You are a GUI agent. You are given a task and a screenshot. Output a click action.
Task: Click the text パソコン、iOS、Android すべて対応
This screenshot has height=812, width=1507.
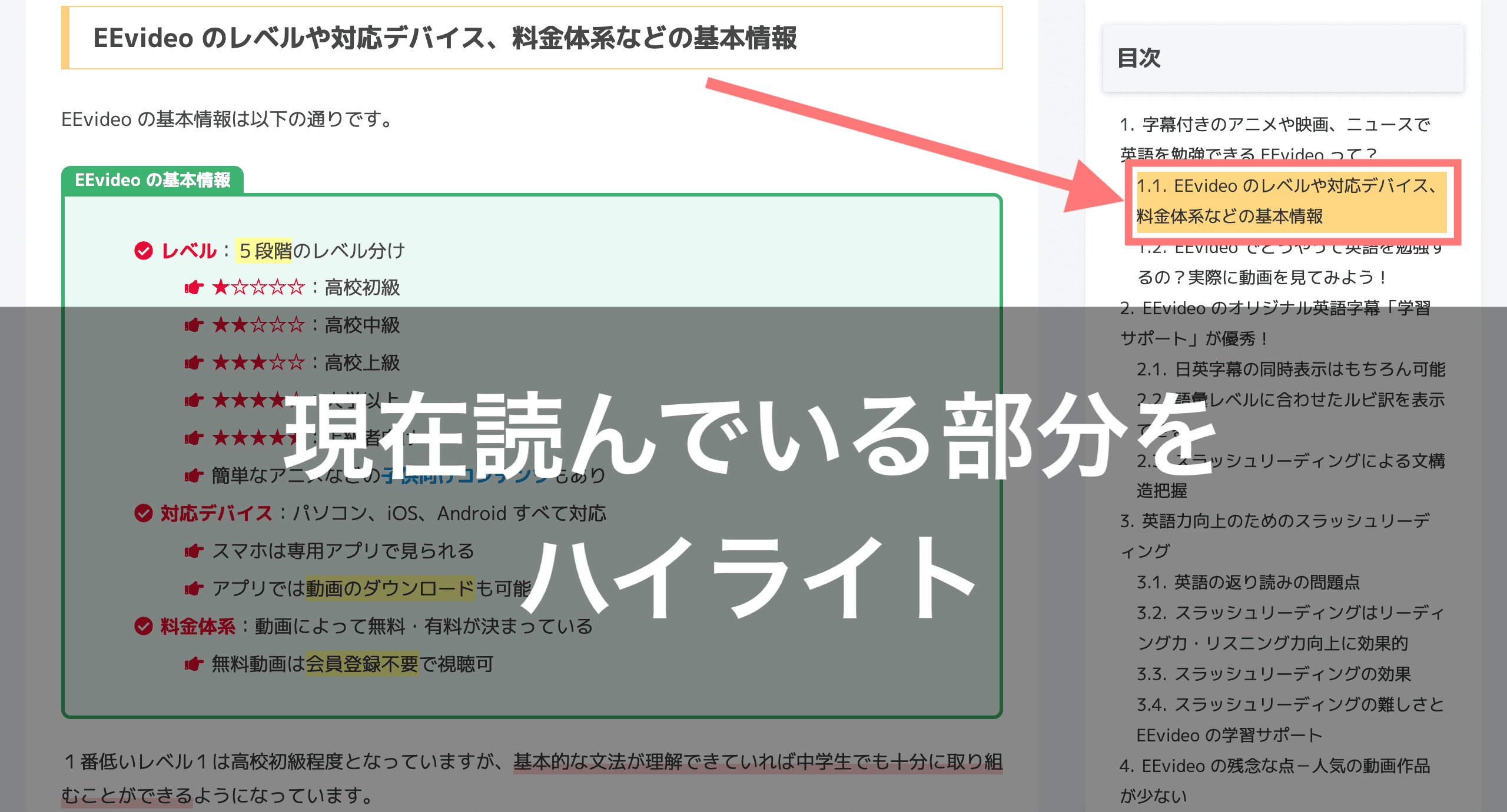point(449,513)
